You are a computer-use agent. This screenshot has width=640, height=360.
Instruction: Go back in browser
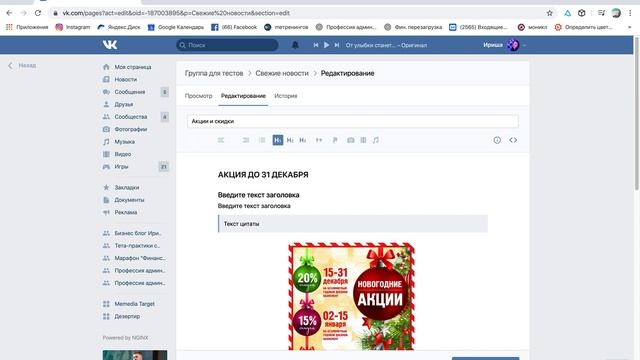9,13
